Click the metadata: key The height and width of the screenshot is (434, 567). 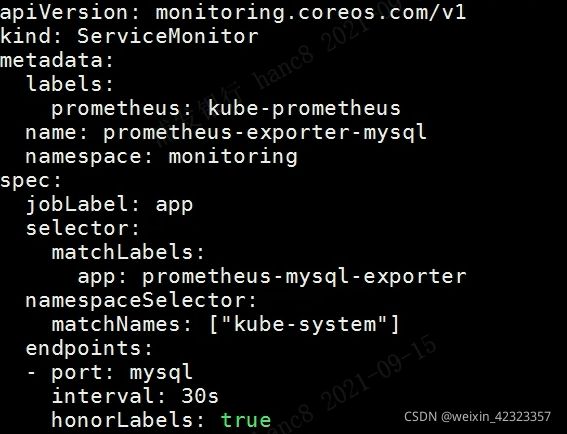pos(57,60)
